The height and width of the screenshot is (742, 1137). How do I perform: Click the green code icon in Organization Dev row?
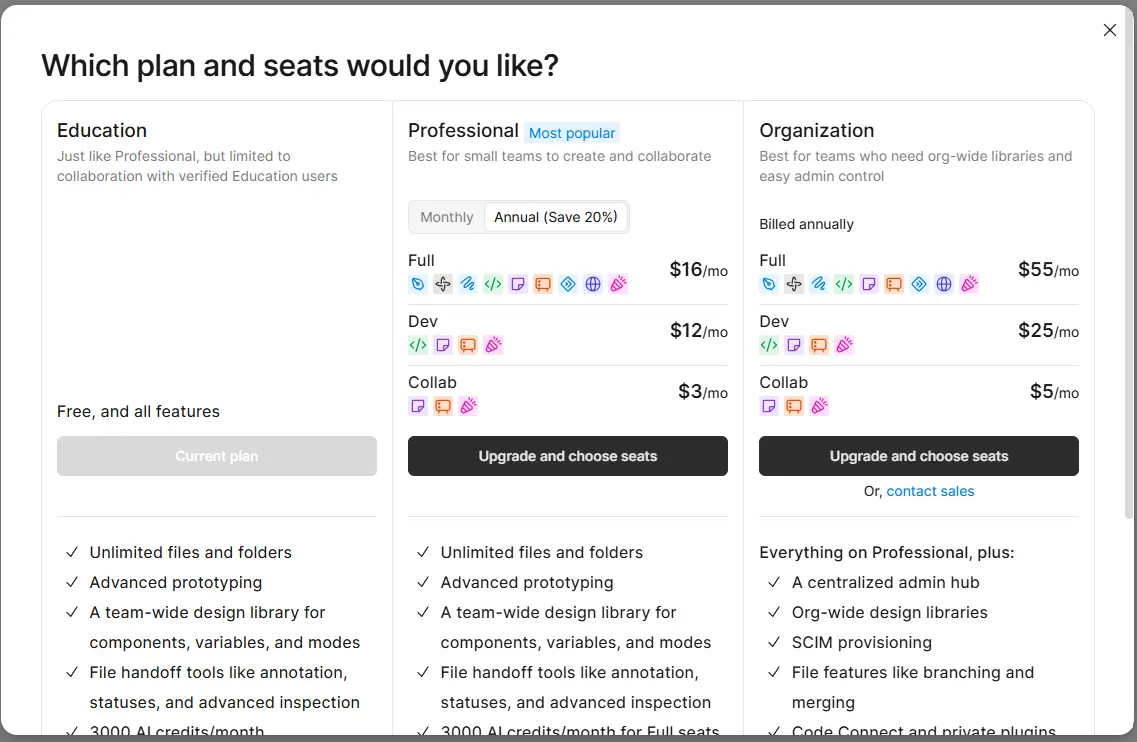(769, 345)
